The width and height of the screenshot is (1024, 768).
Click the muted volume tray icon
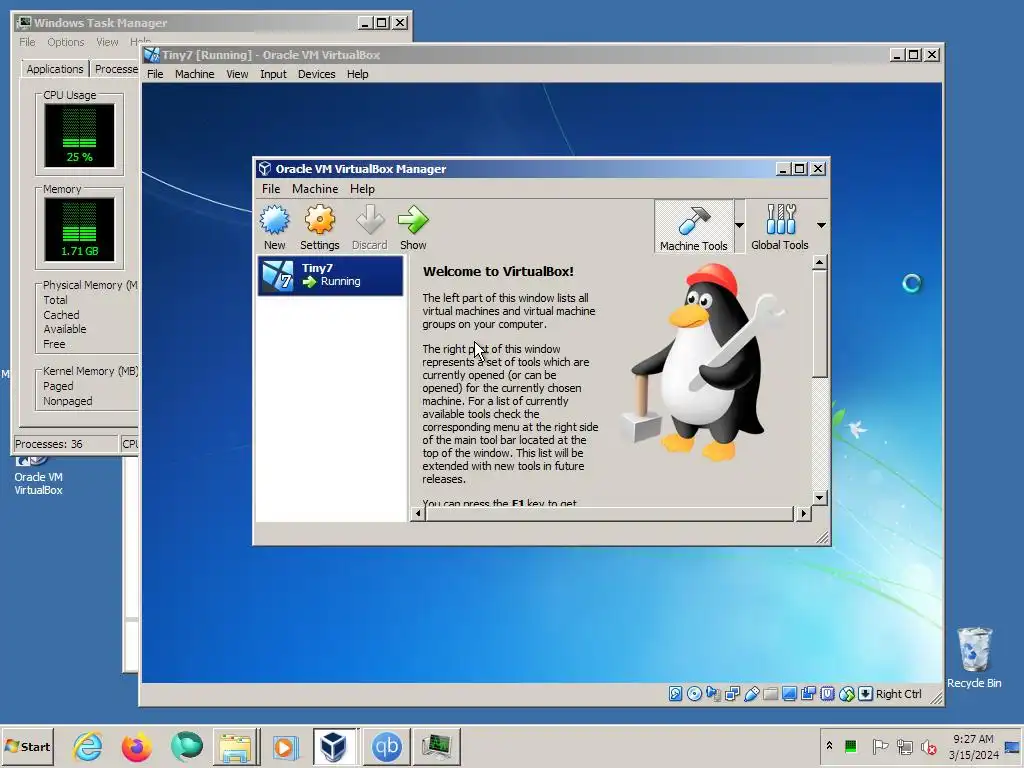928,746
